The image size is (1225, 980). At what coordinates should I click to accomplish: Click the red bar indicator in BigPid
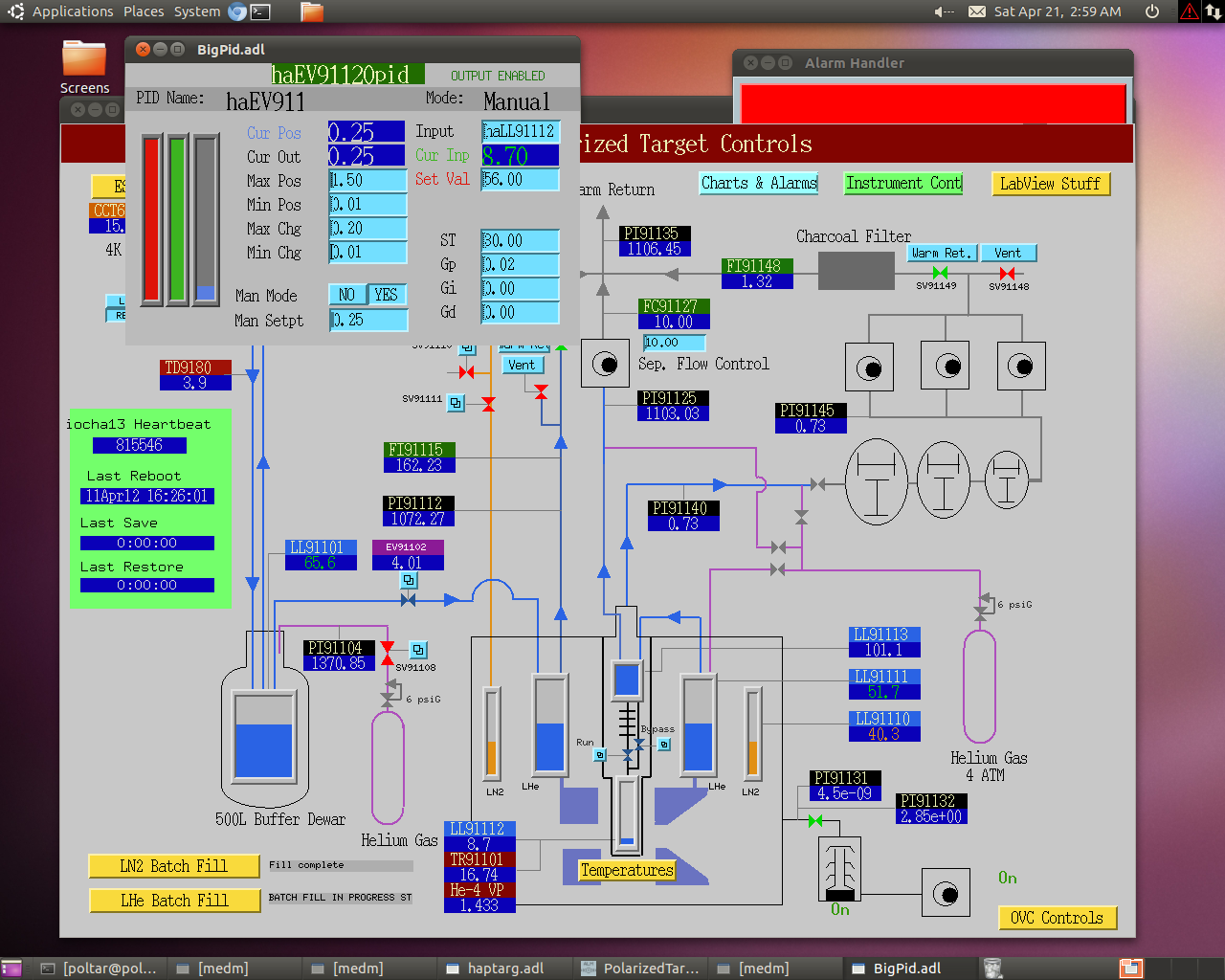[x=151, y=220]
